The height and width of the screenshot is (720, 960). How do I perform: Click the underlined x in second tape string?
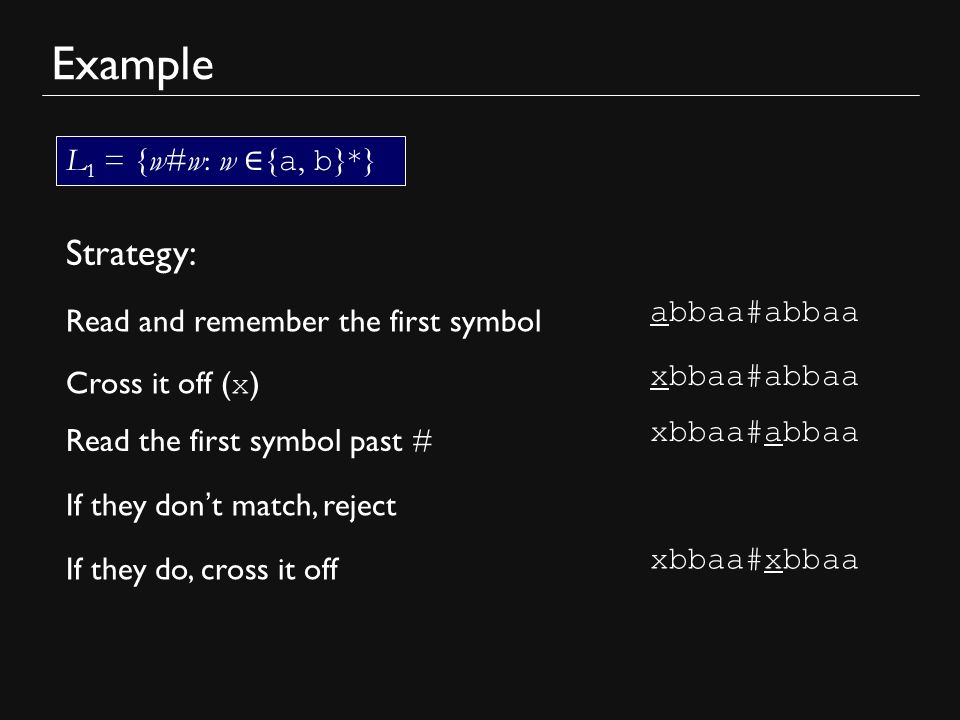pos(659,378)
